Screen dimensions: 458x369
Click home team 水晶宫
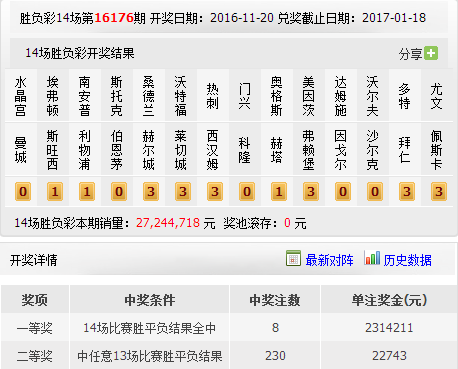[21, 96]
